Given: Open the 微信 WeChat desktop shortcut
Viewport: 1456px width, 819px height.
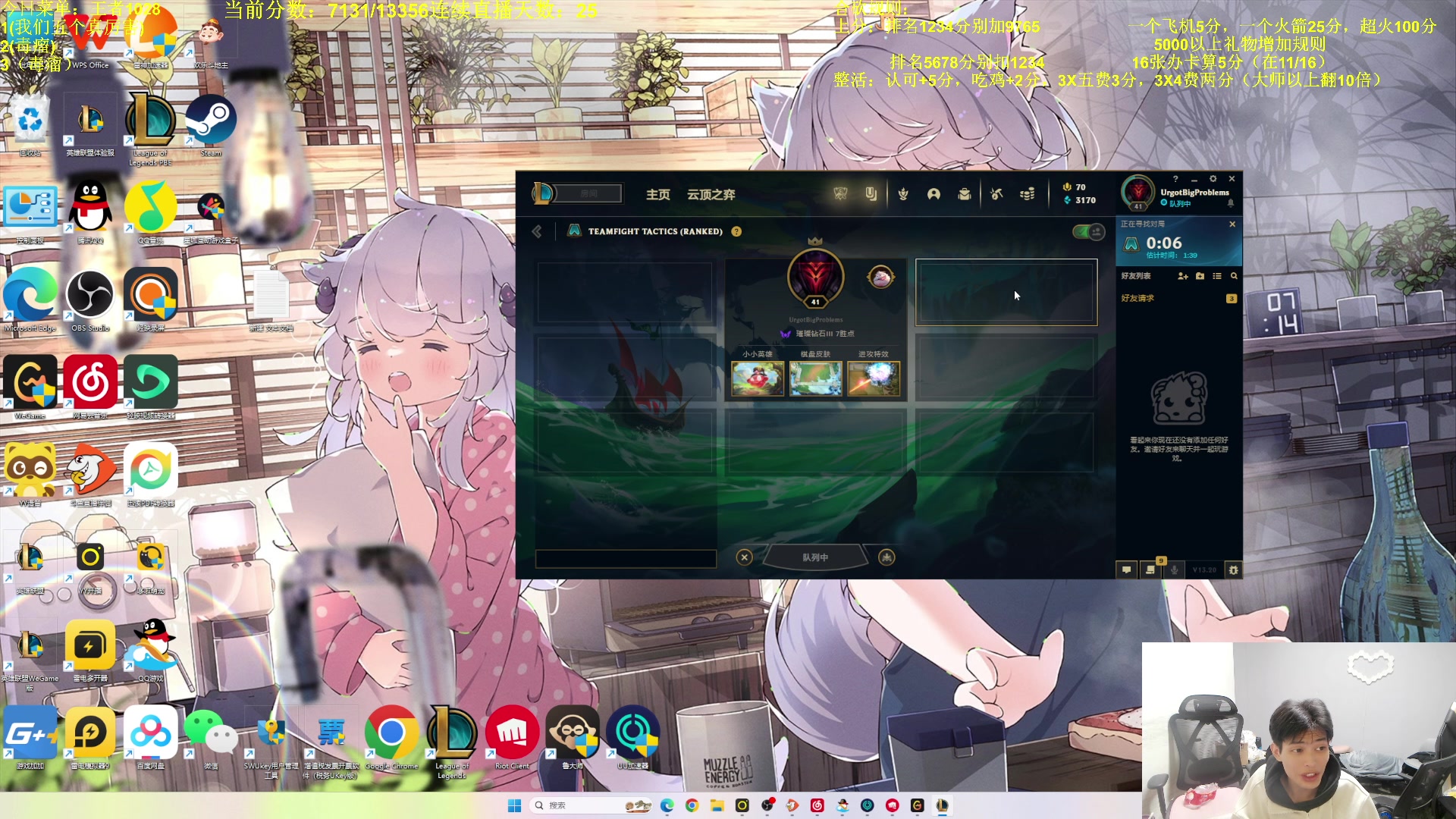Looking at the screenshot, I should click(x=211, y=739).
